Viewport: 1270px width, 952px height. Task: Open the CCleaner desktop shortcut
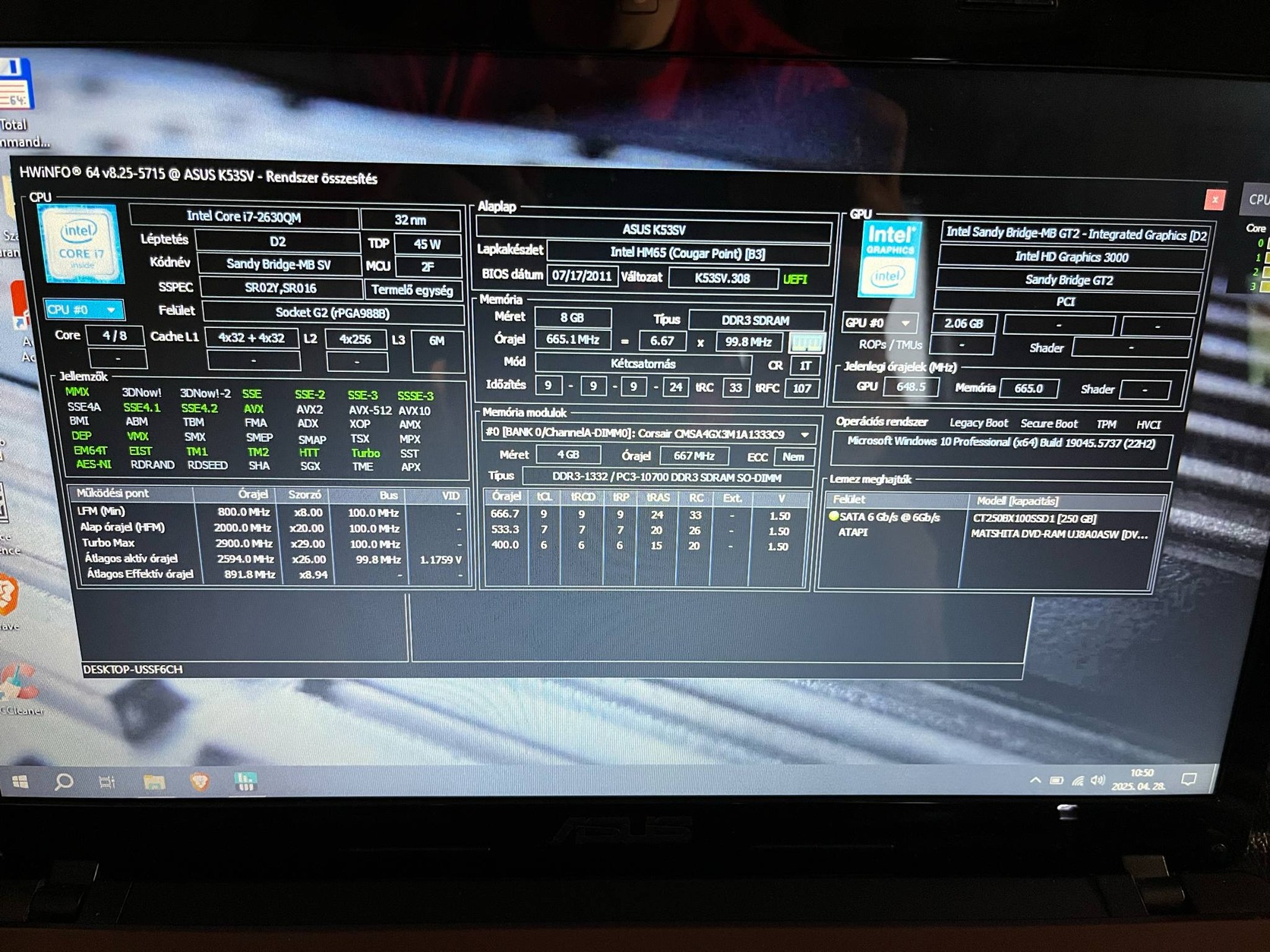pyautogui.click(x=21, y=689)
